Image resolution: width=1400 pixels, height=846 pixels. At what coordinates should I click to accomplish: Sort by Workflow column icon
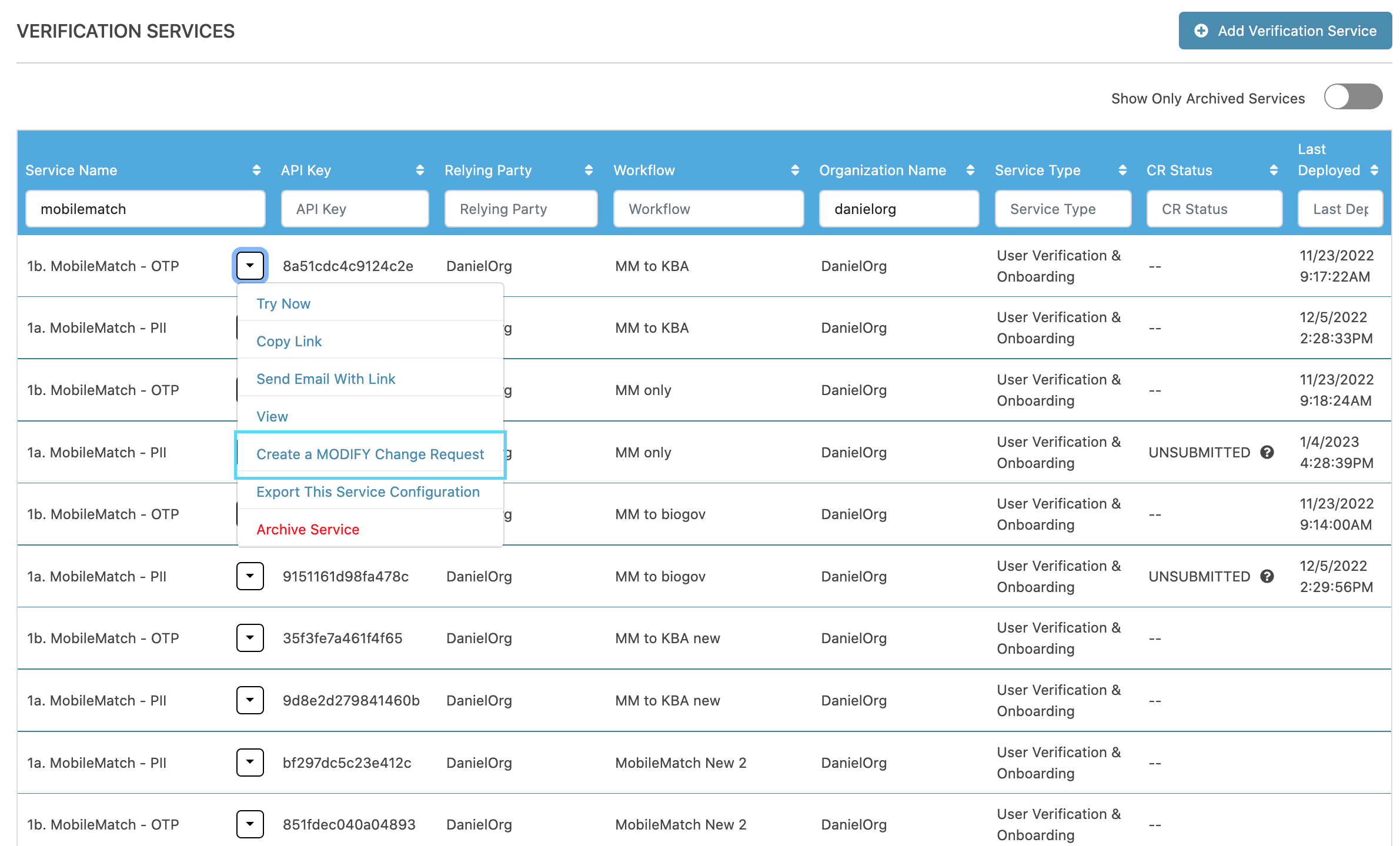795,170
